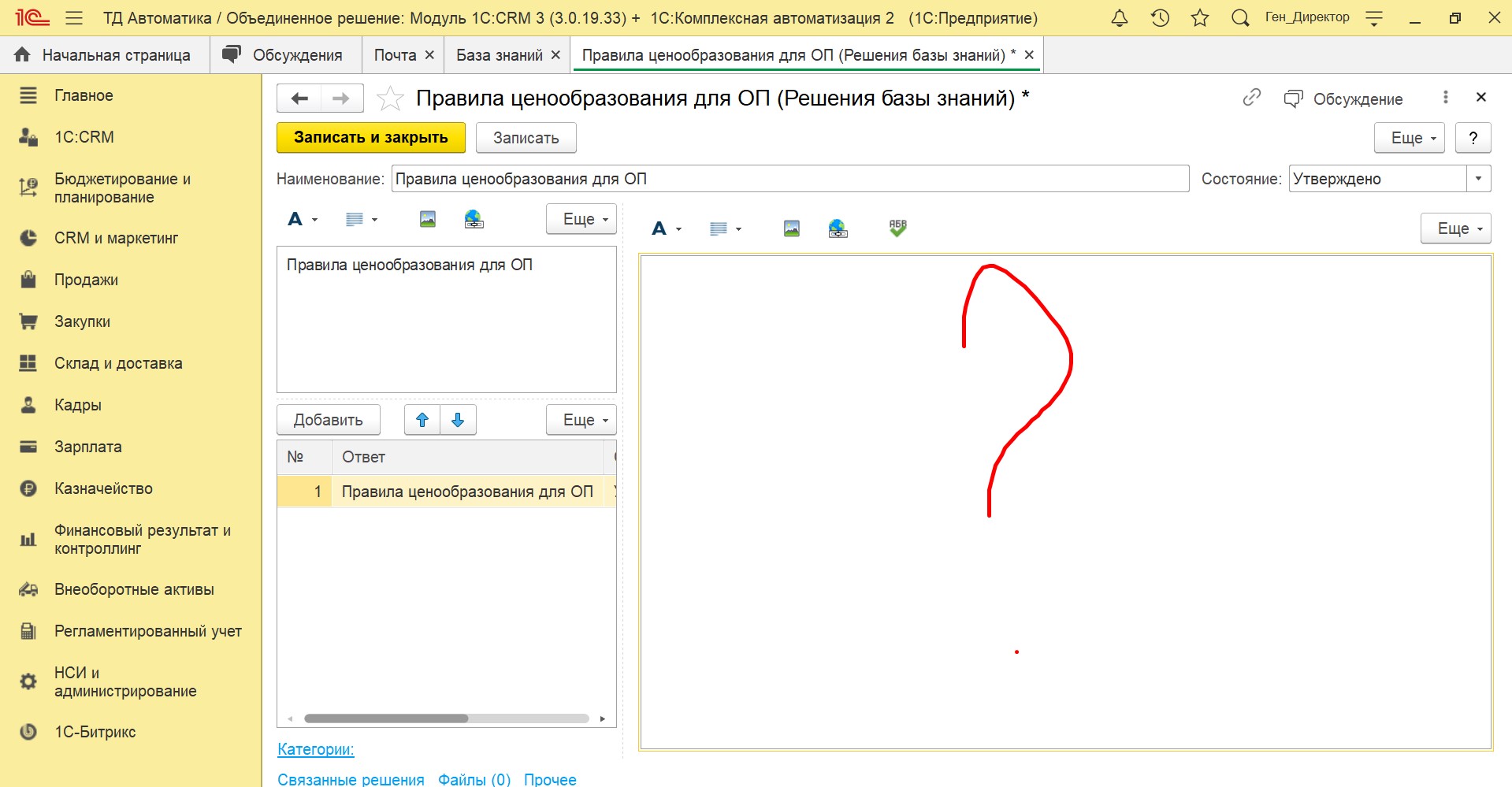Open Зарплата sidebar section
Image resolution: width=1512 pixels, height=787 pixels.
click(87, 447)
